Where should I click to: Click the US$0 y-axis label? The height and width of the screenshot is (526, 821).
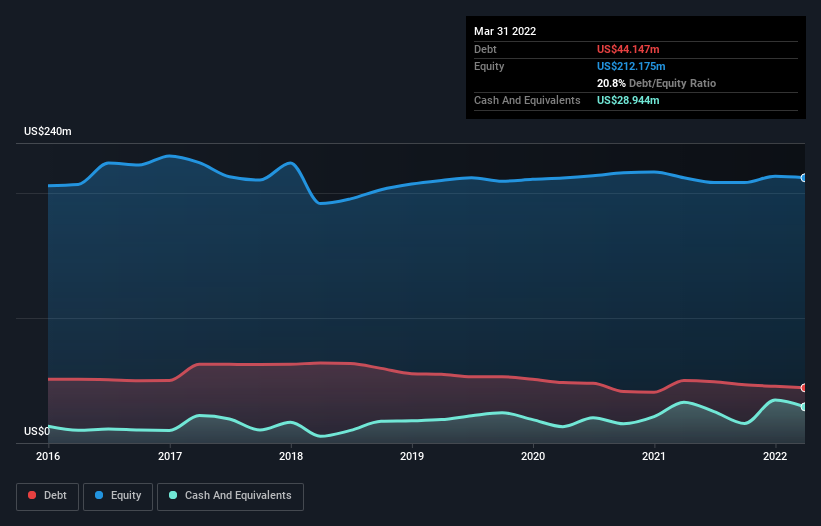pyautogui.click(x=37, y=431)
